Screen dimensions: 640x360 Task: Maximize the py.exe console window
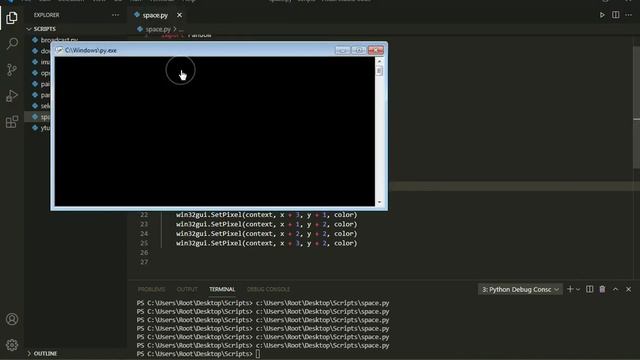359,50
